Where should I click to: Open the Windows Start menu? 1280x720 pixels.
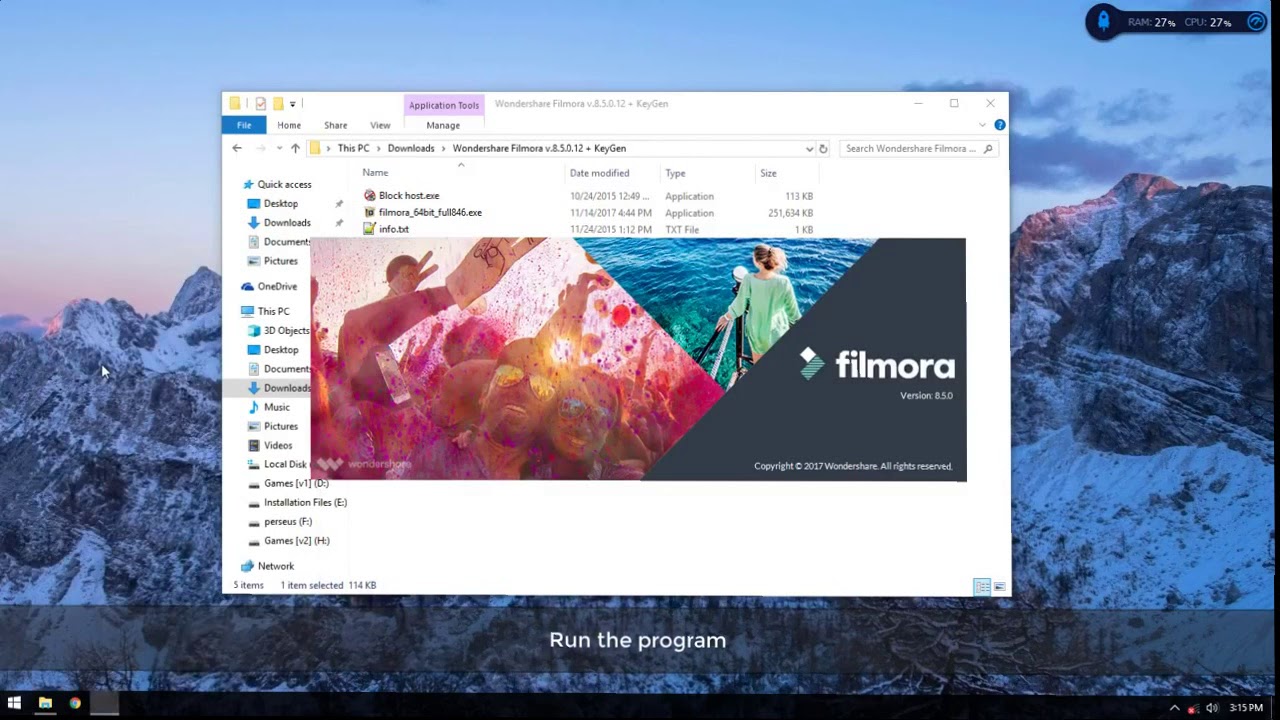coord(14,704)
